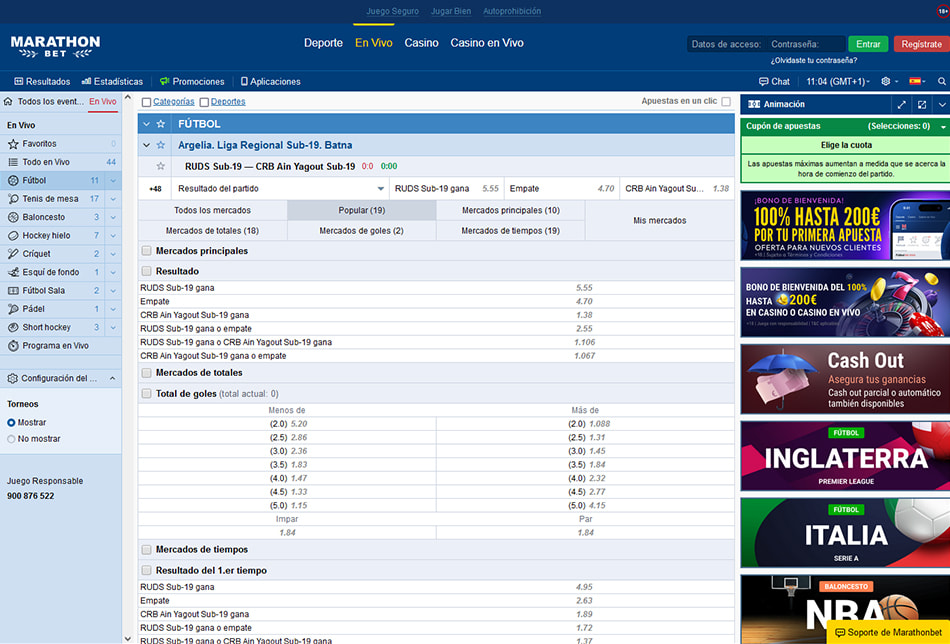Select the No mostrar radio option
This screenshot has width=950, height=644.
[x=12, y=439]
